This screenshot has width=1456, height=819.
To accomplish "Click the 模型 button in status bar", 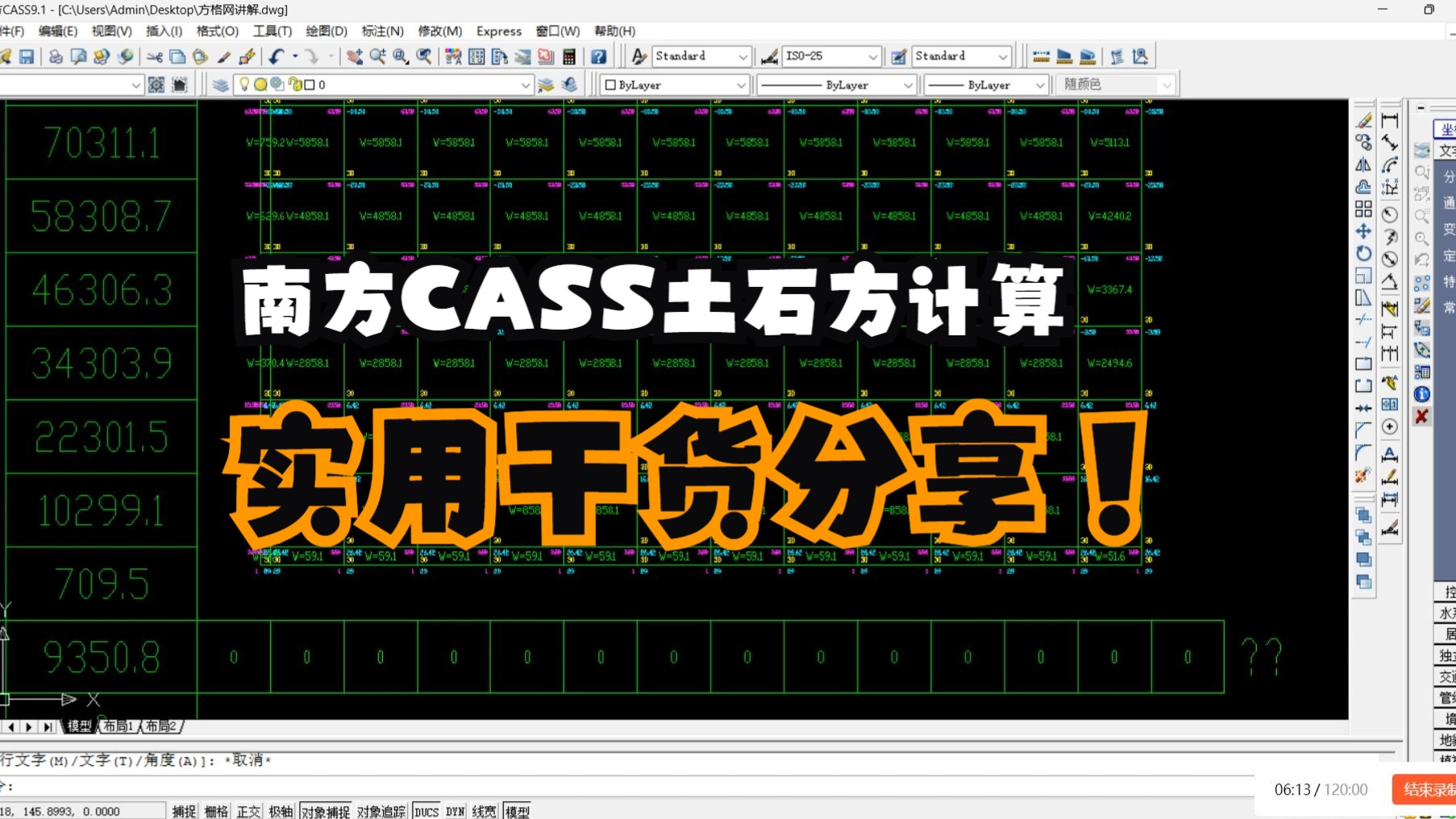I will [518, 811].
